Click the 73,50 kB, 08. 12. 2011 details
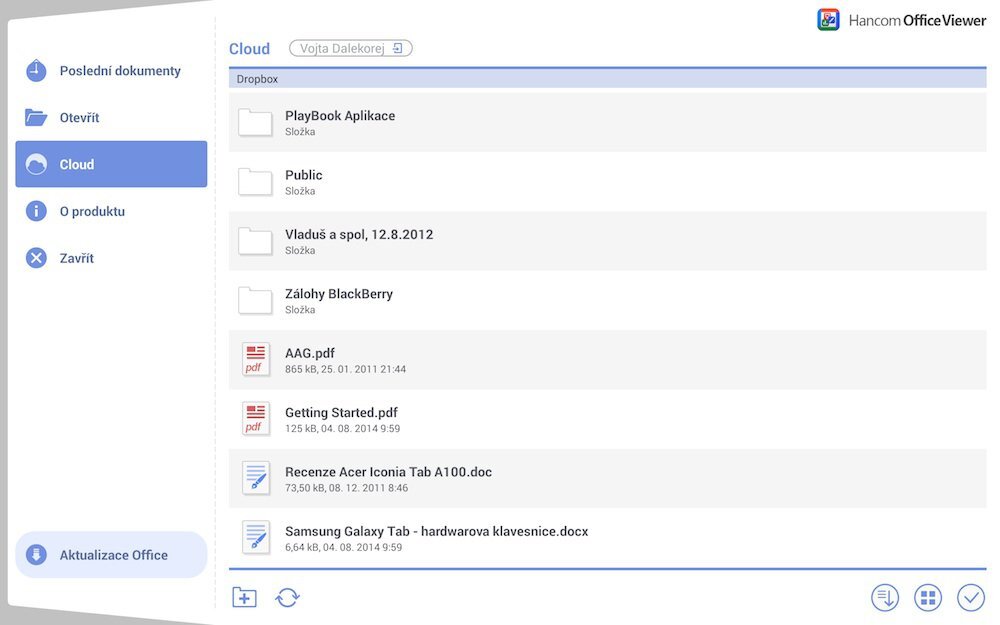 coord(346,488)
